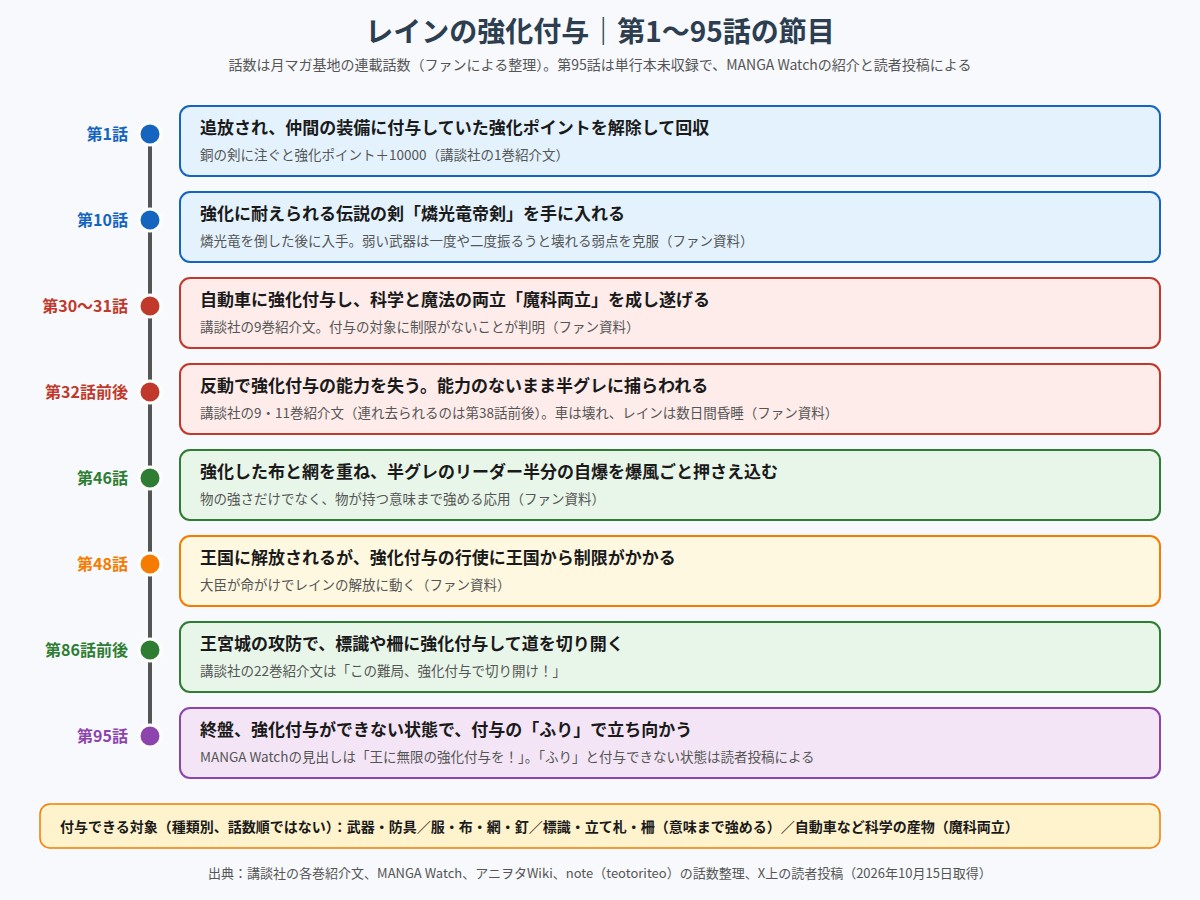The width and height of the screenshot is (1200, 900).
Task: Select the note starting "講談社の22巻紹介文は"
Action: click(x=379, y=671)
